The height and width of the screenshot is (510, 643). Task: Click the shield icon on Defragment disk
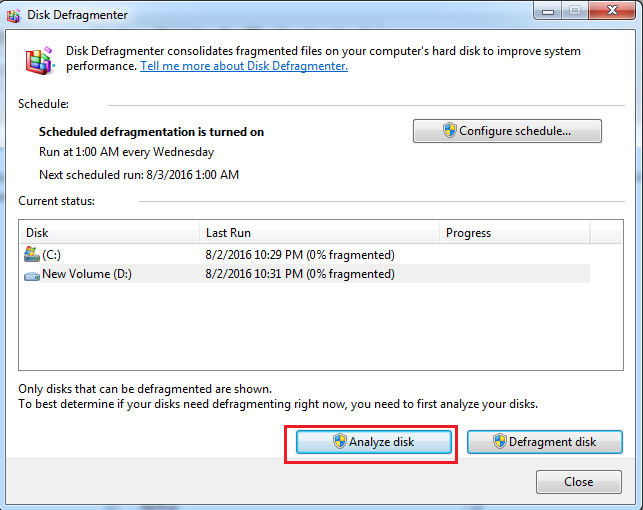(x=499, y=442)
